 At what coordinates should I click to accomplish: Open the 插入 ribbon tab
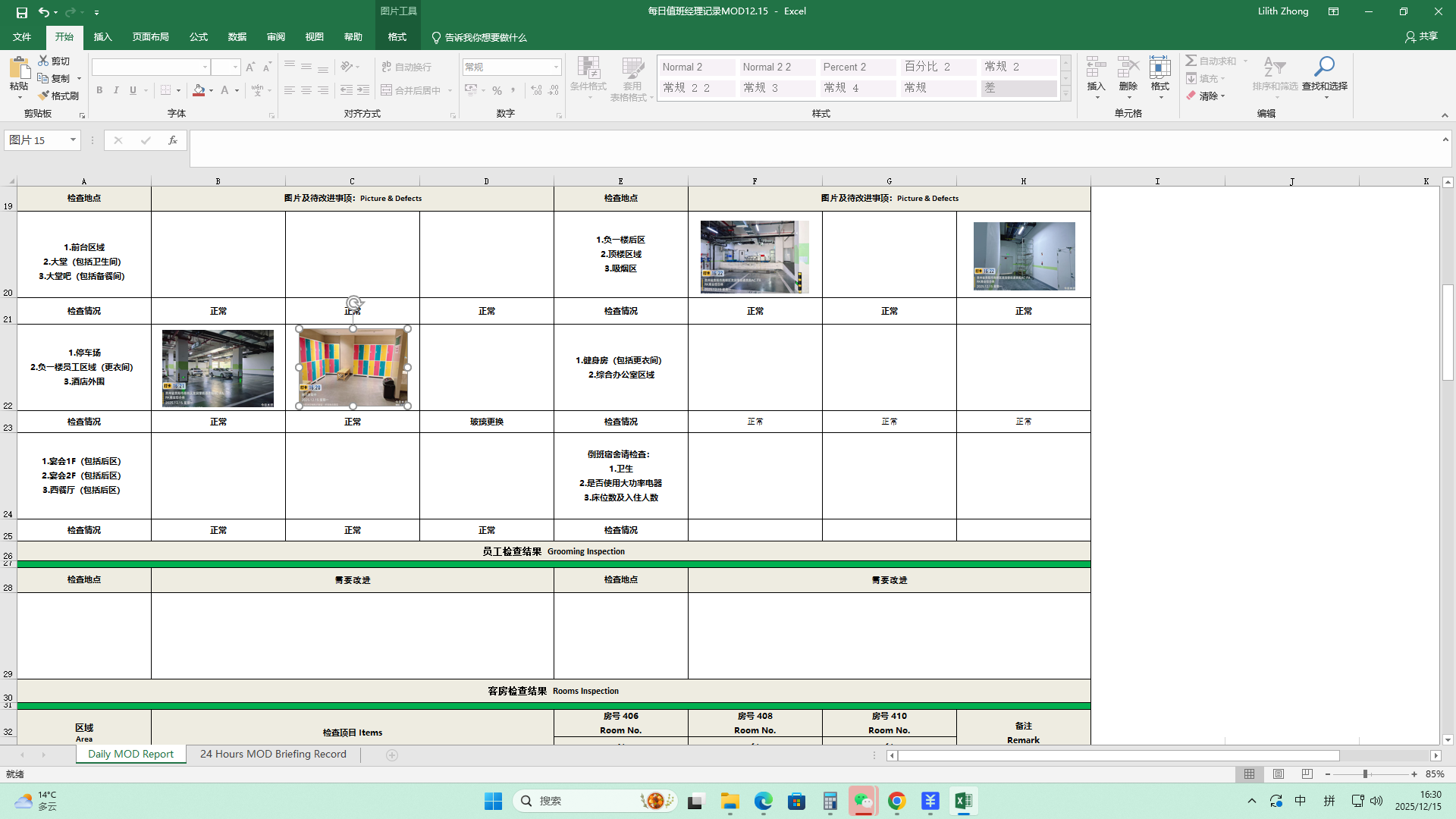(102, 37)
